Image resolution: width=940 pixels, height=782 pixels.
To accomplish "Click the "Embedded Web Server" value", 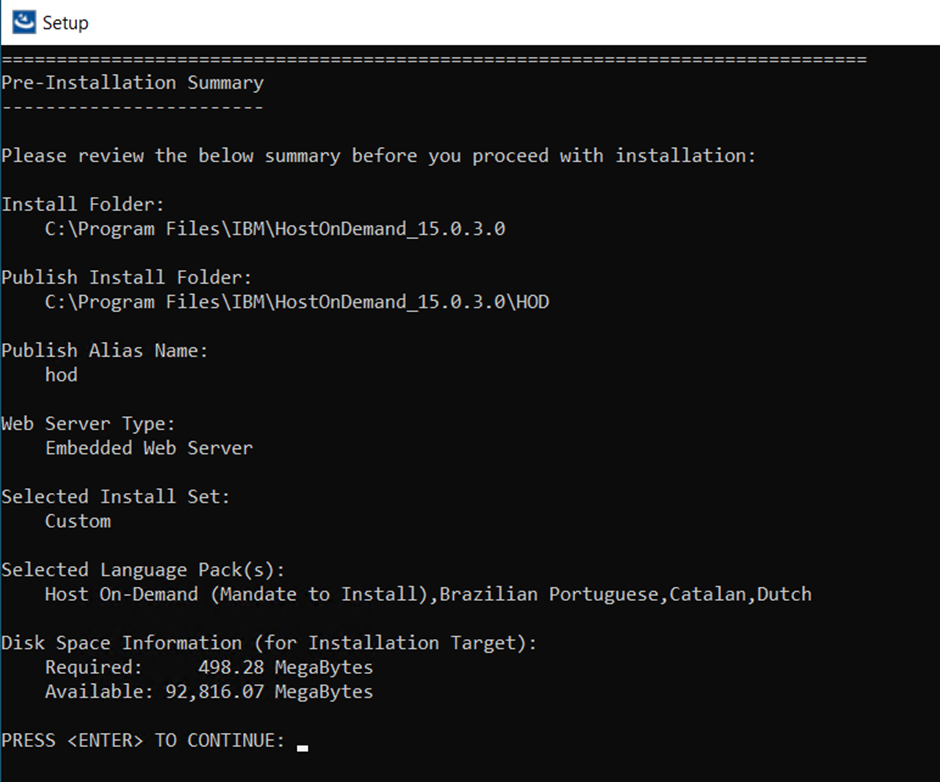I will click(x=149, y=448).
